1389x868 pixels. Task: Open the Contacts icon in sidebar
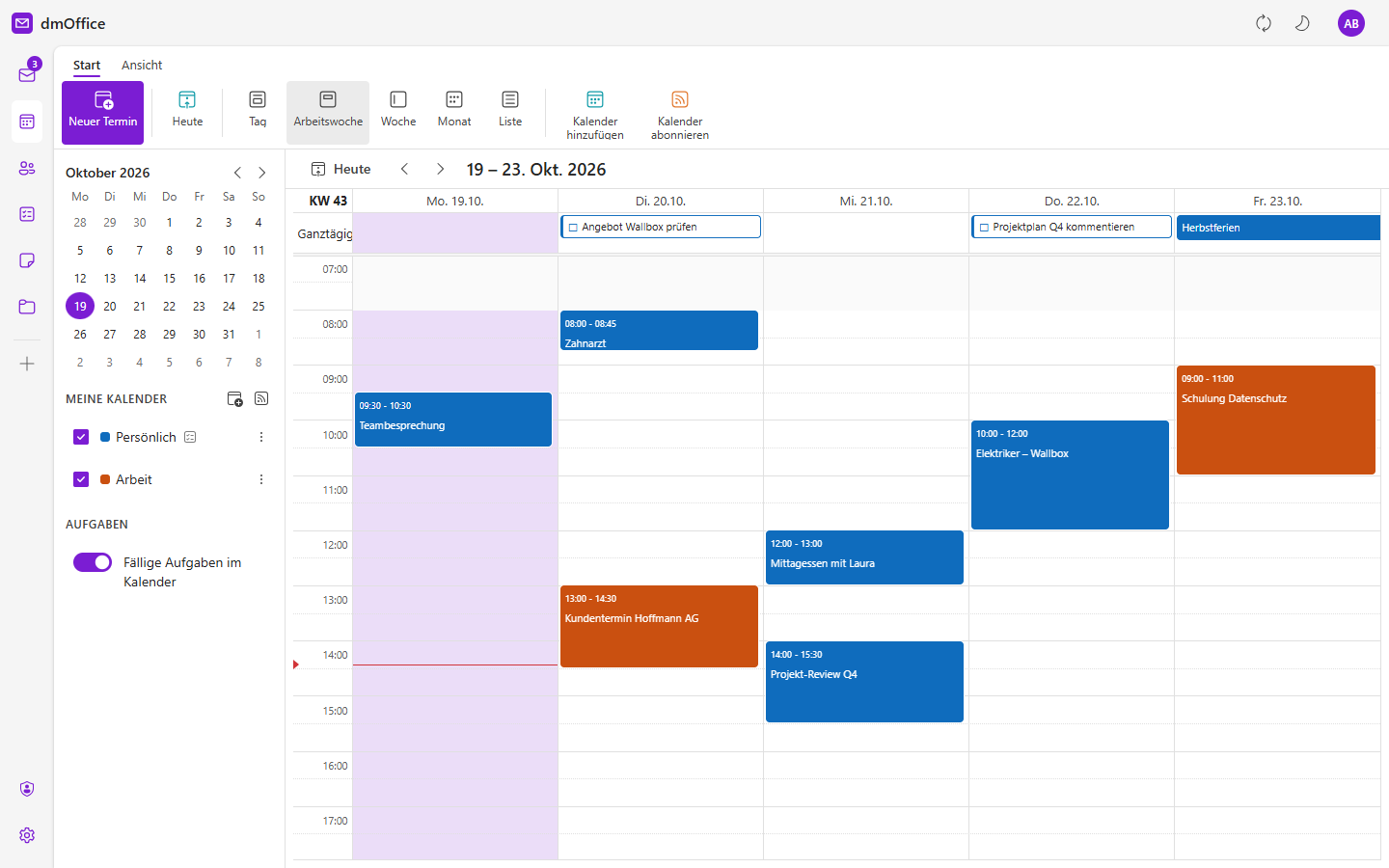pyautogui.click(x=27, y=168)
